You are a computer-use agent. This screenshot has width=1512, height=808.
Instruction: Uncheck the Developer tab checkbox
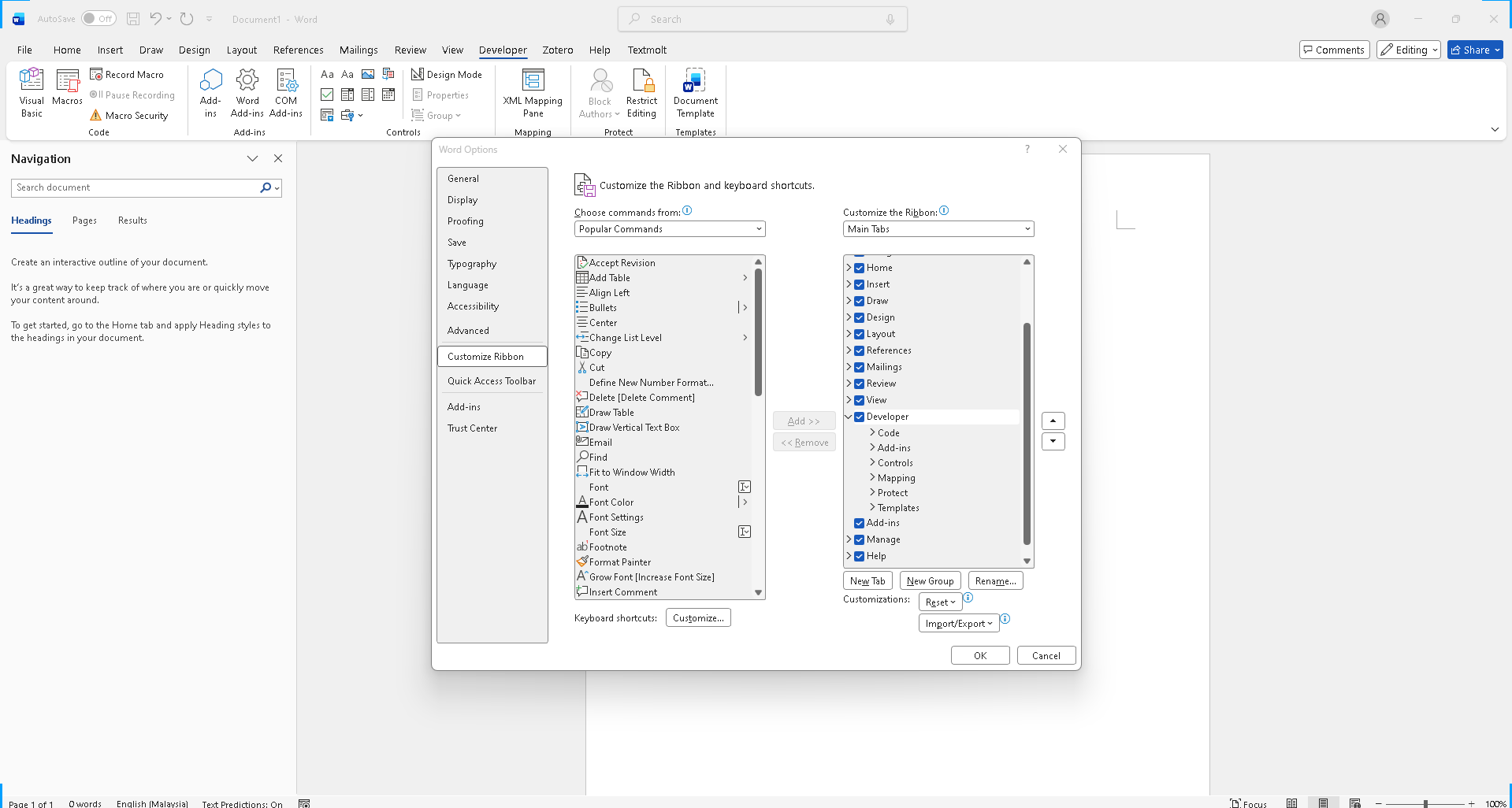point(860,417)
